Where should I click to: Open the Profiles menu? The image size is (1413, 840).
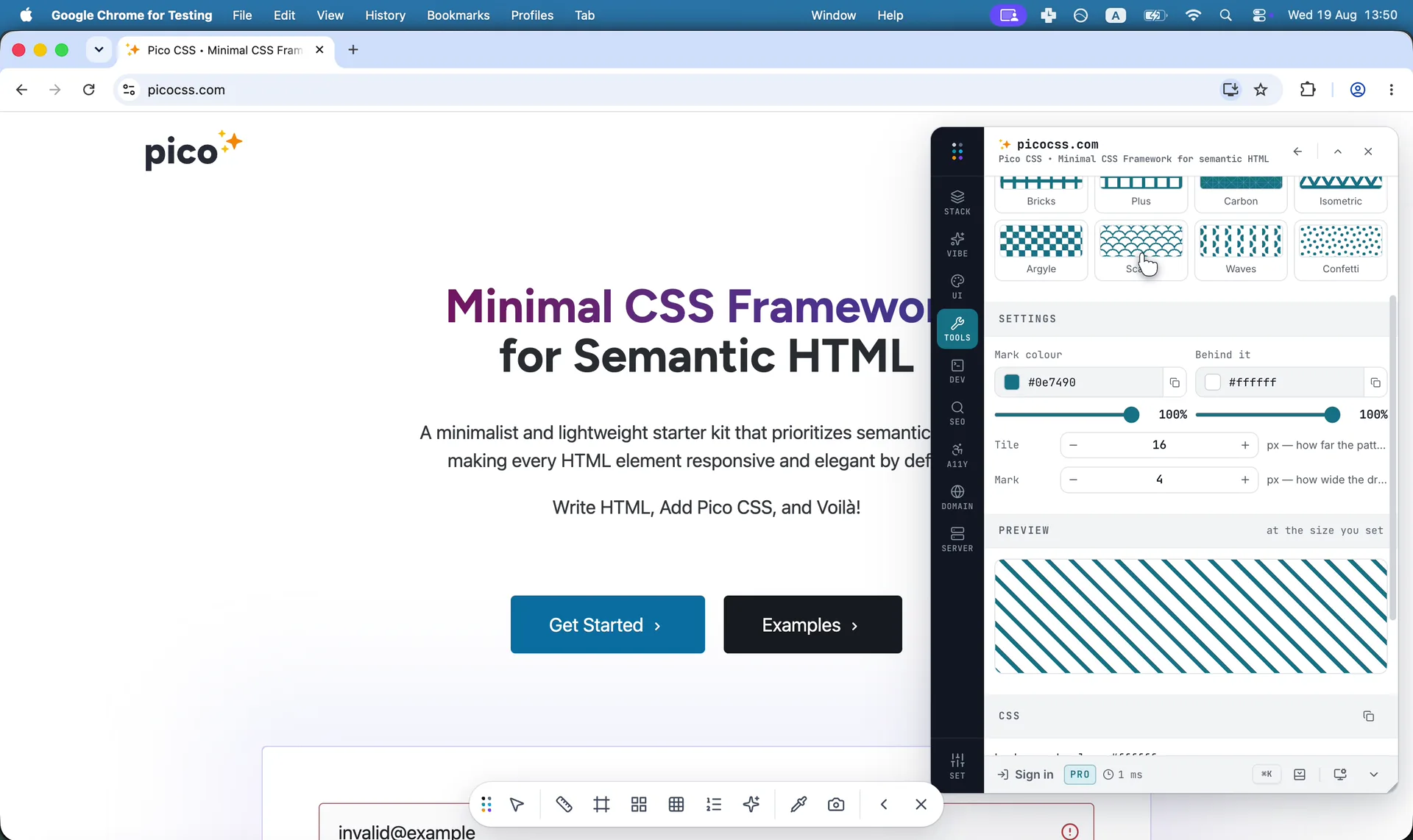(532, 15)
